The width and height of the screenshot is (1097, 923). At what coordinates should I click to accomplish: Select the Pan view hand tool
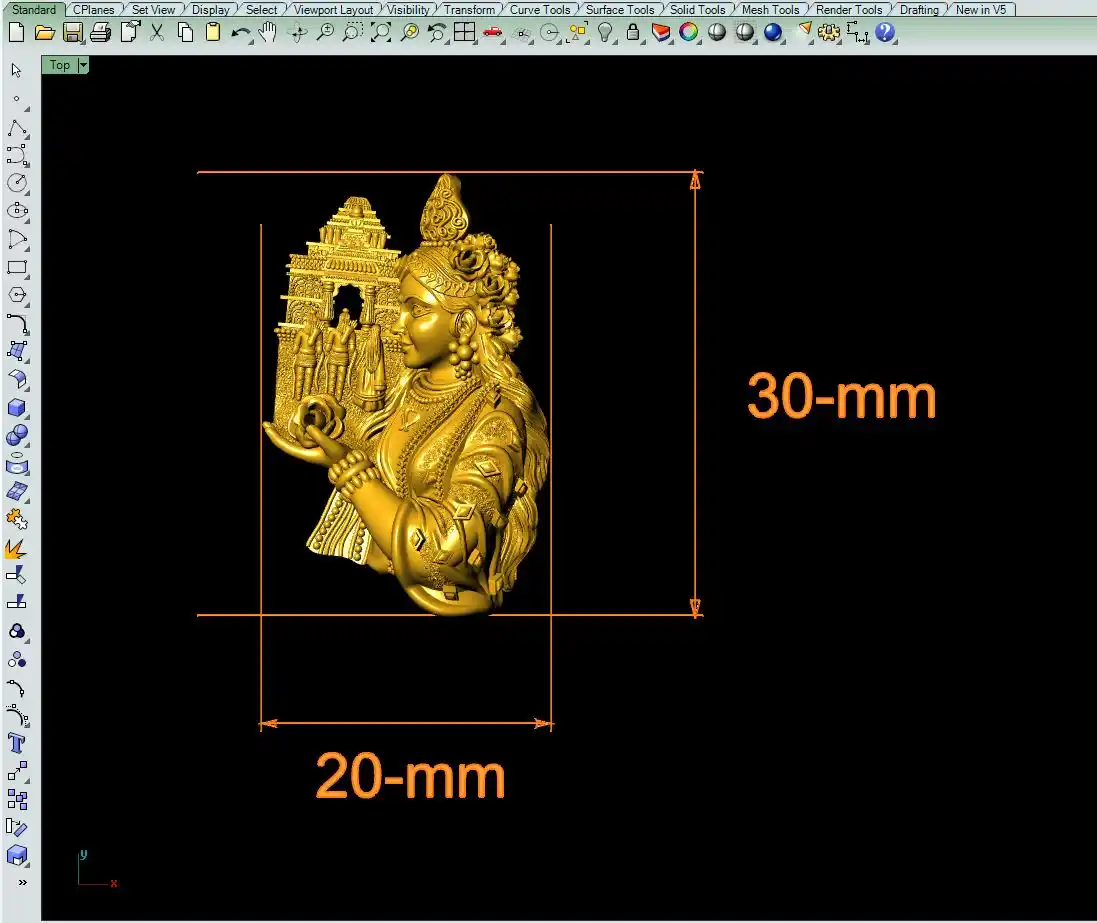(268, 32)
